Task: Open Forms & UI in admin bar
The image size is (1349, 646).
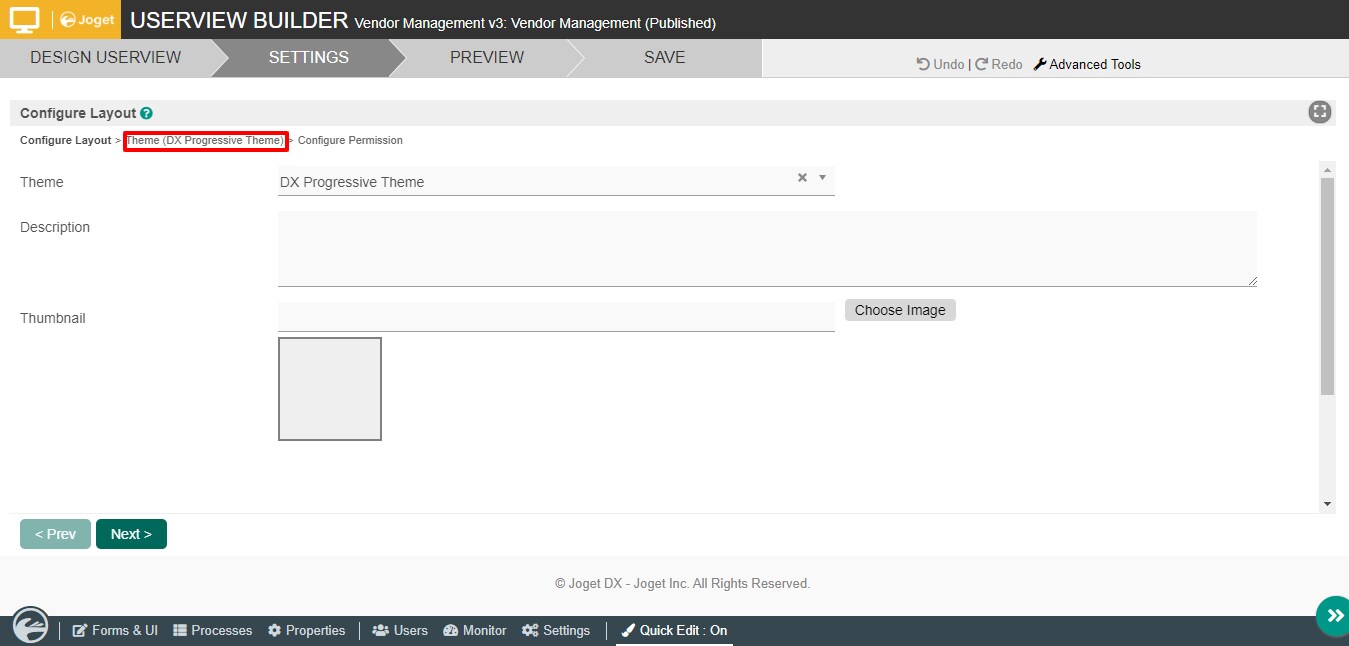Action: pos(115,630)
